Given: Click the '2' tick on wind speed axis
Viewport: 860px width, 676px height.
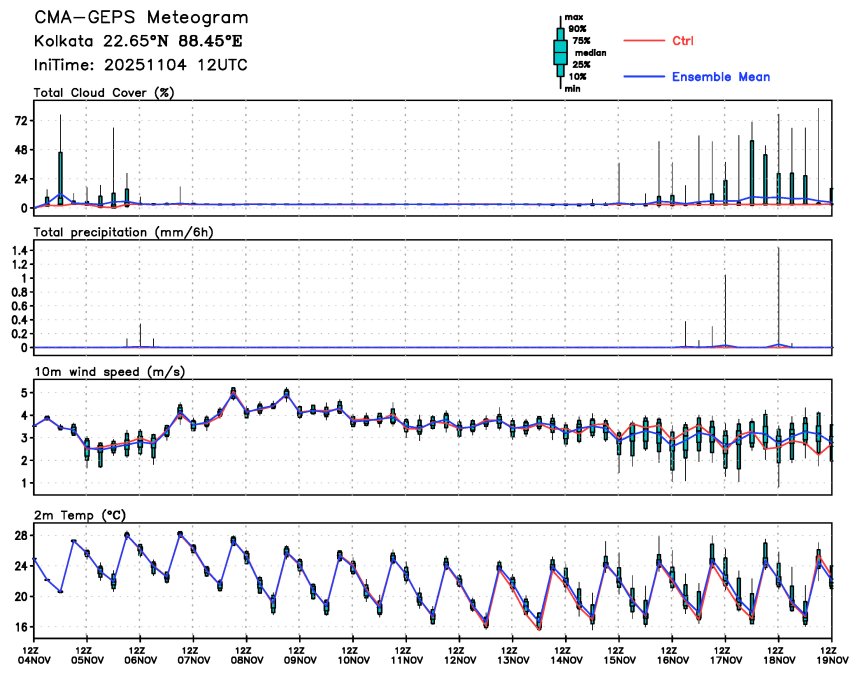Looking at the screenshot, I should coord(24,461).
